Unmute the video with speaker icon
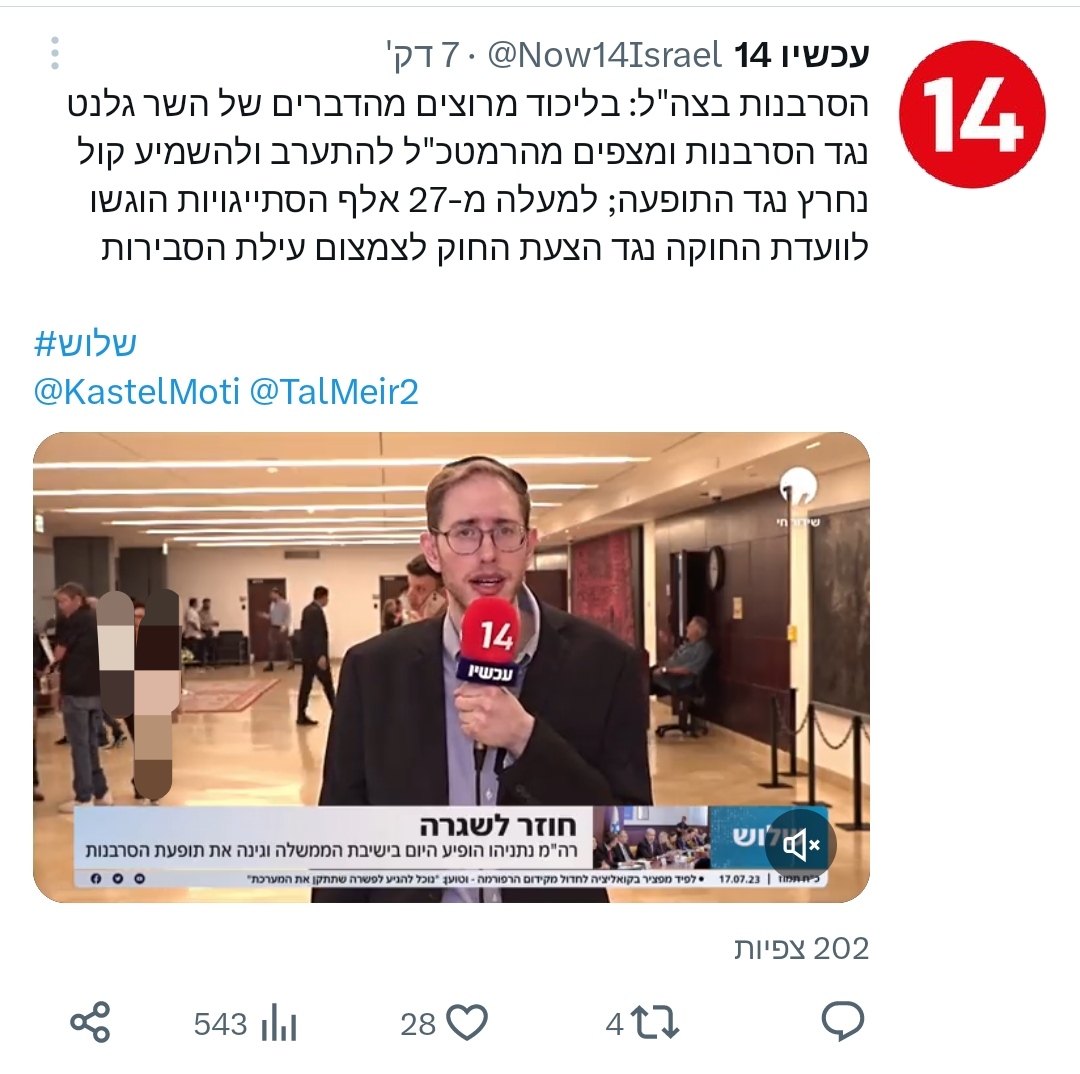This screenshot has height=1074, width=1080. [x=800, y=845]
